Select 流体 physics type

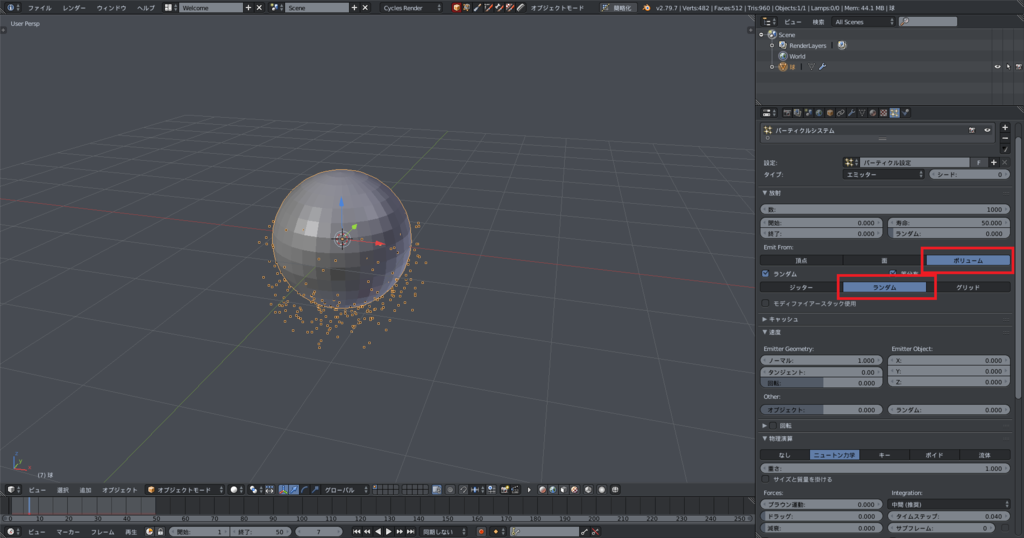984,455
